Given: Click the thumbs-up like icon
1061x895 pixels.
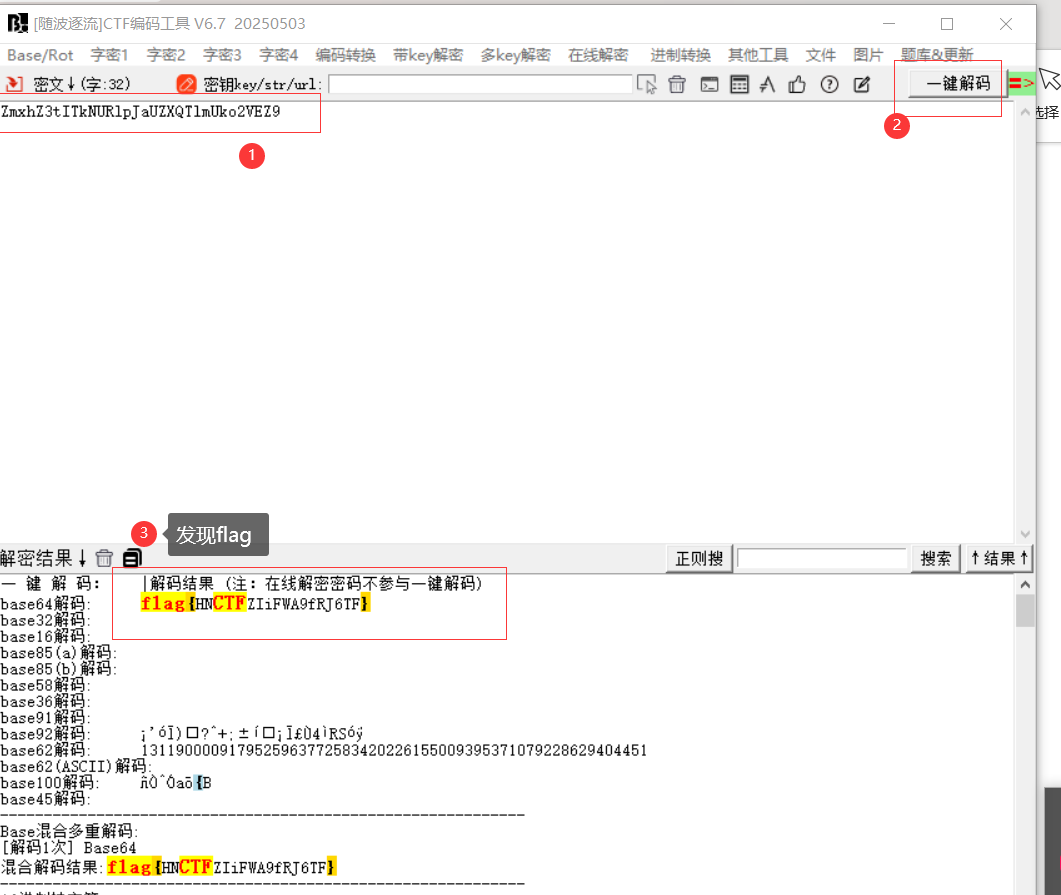Looking at the screenshot, I should coord(797,85).
